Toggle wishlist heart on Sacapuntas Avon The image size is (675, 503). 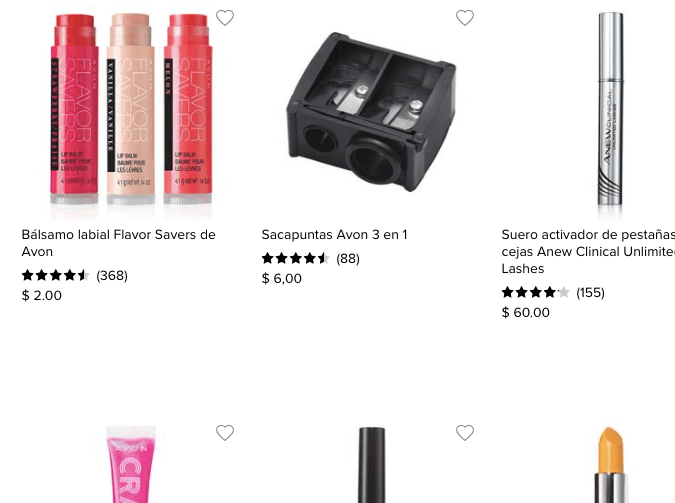coord(465,18)
